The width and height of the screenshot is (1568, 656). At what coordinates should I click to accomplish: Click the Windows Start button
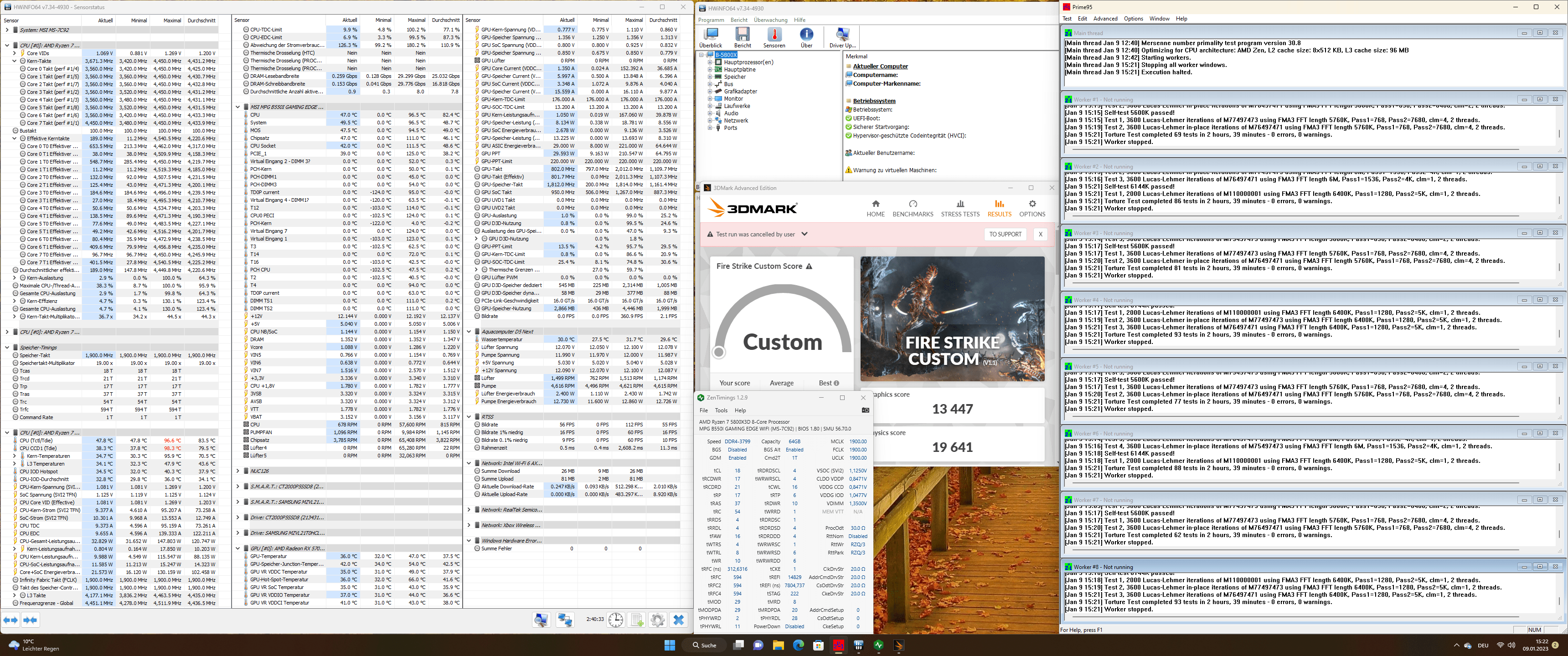(x=670, y=645)
